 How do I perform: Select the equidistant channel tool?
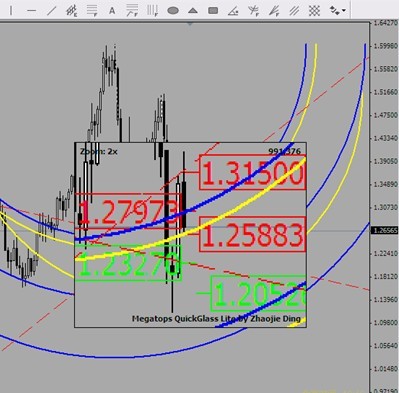(x=71, y=11)
